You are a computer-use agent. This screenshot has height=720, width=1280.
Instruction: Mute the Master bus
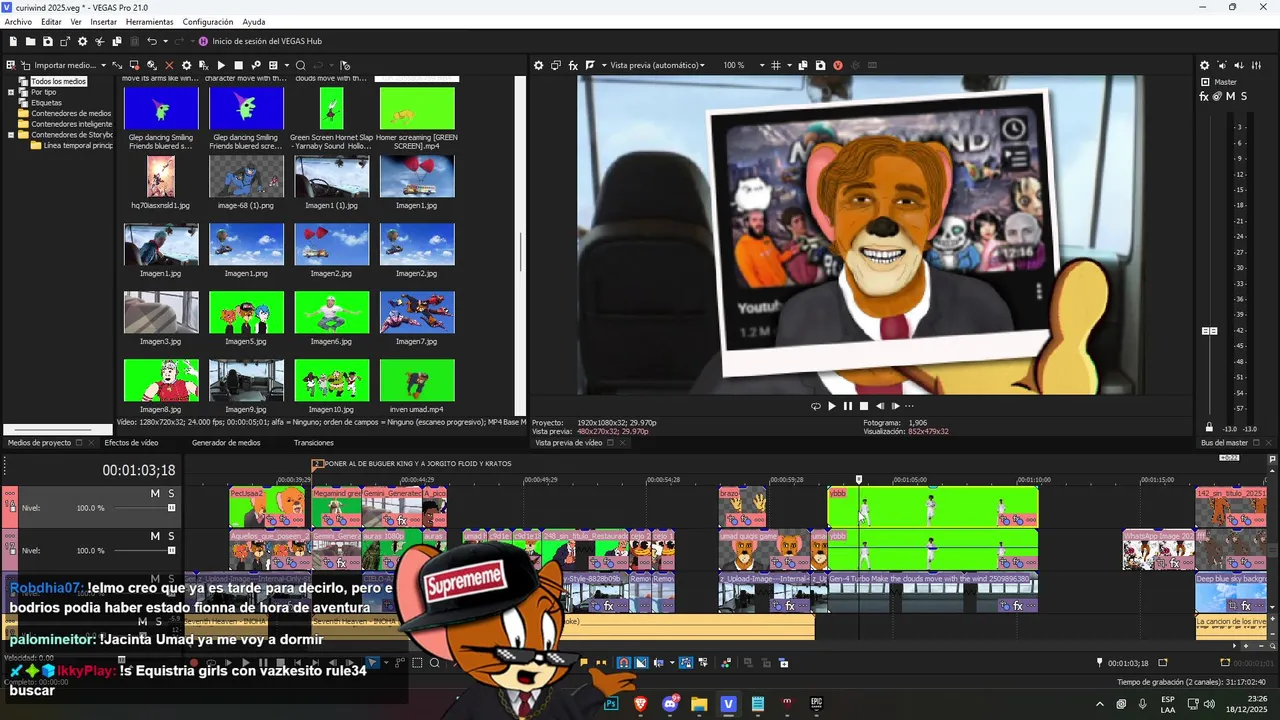pyautogui.click(x=1230, y=96)
